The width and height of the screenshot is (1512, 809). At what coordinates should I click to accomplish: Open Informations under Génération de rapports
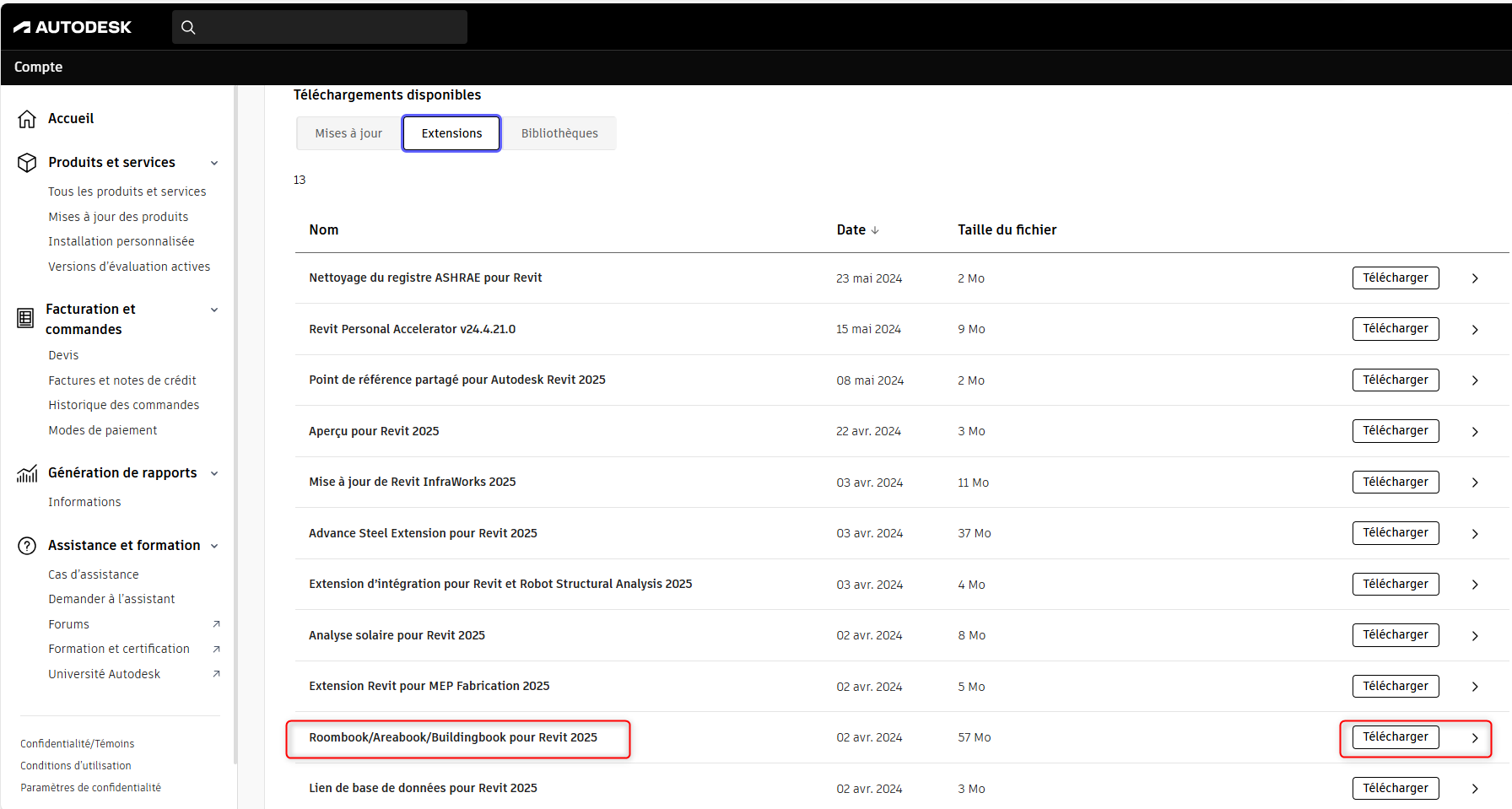click(x=84, y=502)
